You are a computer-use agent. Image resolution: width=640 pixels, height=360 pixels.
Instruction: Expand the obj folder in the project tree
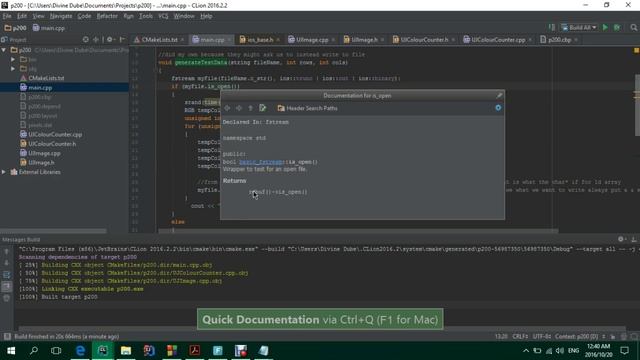[x=13, y=69]
